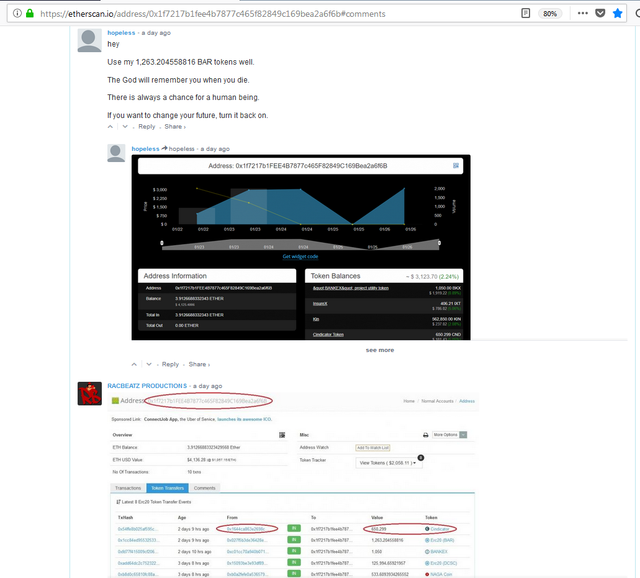Open Share menu under the nested reply
640x578 pixels.
(x=199, y=364)
